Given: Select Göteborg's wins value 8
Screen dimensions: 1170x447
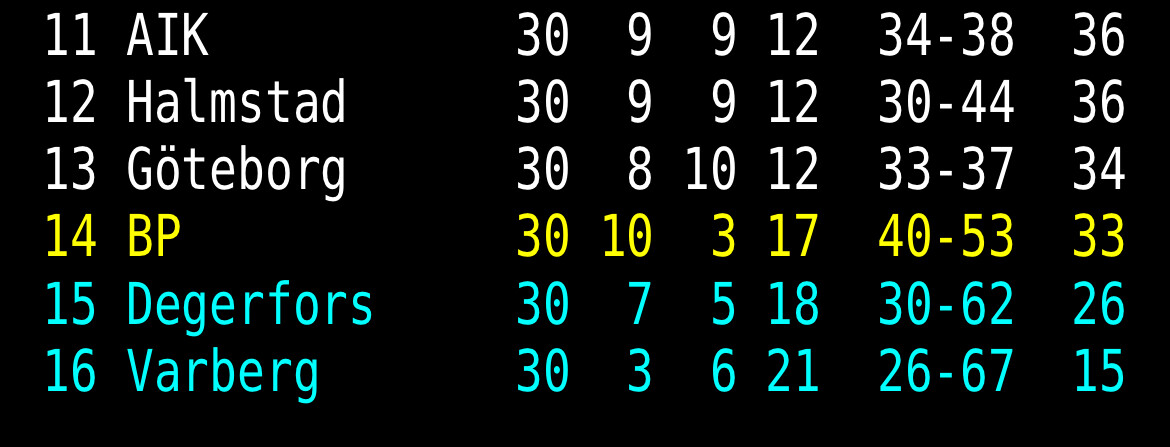Looking at the screenshot, I should pyautogui.click(x=639, y=170).
